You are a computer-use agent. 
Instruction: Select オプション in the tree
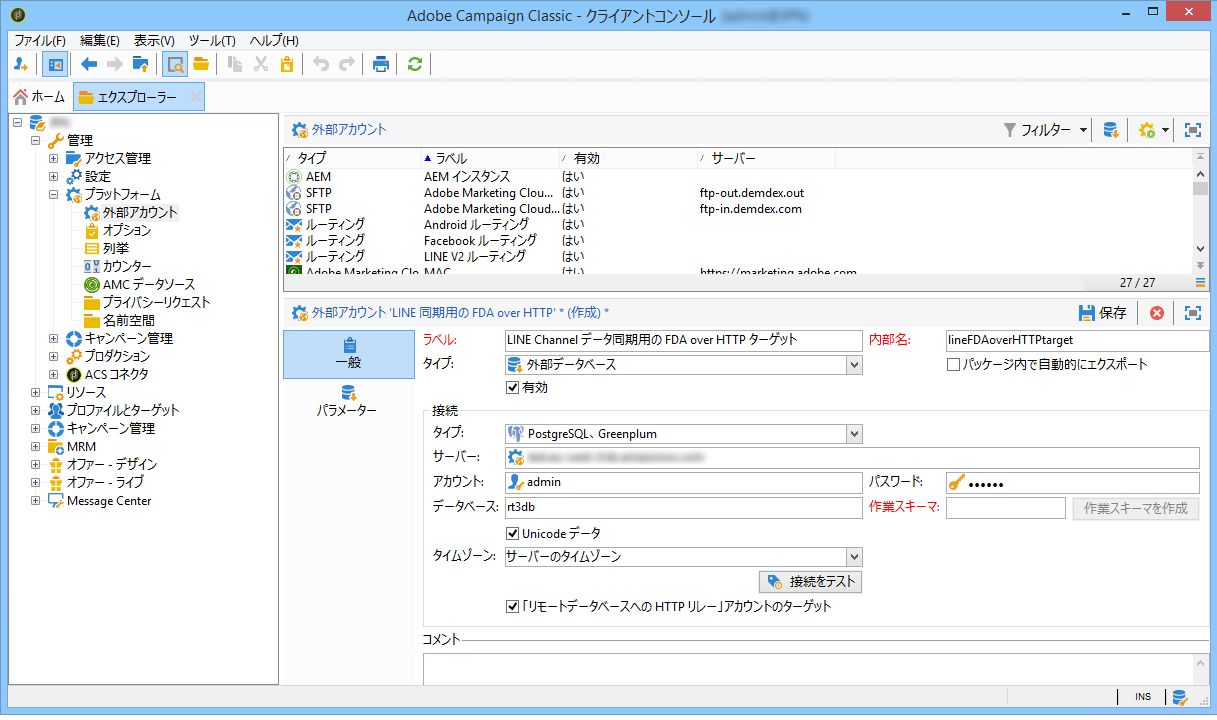point(127,230)
